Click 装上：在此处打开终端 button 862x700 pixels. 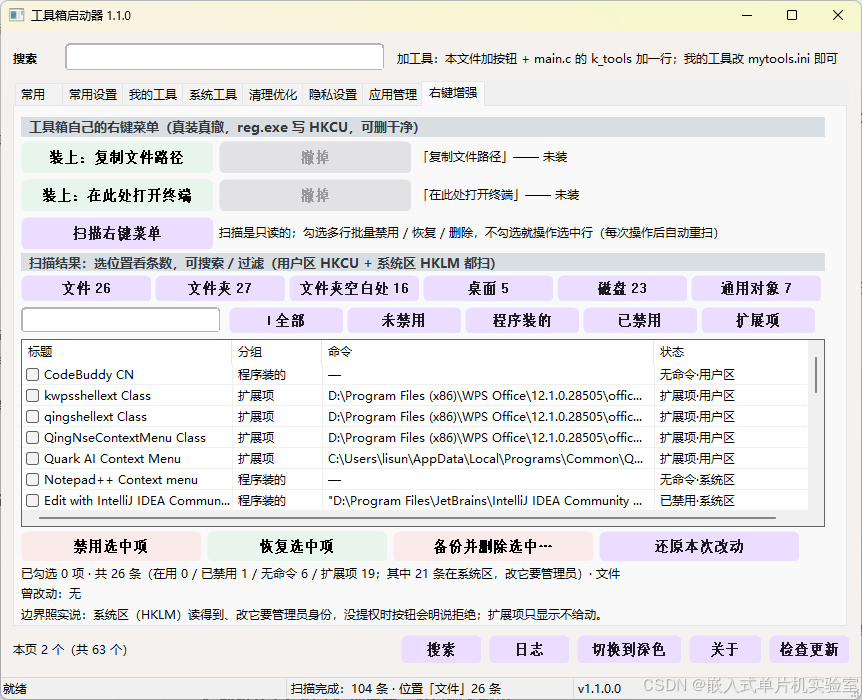pos(117,195)
